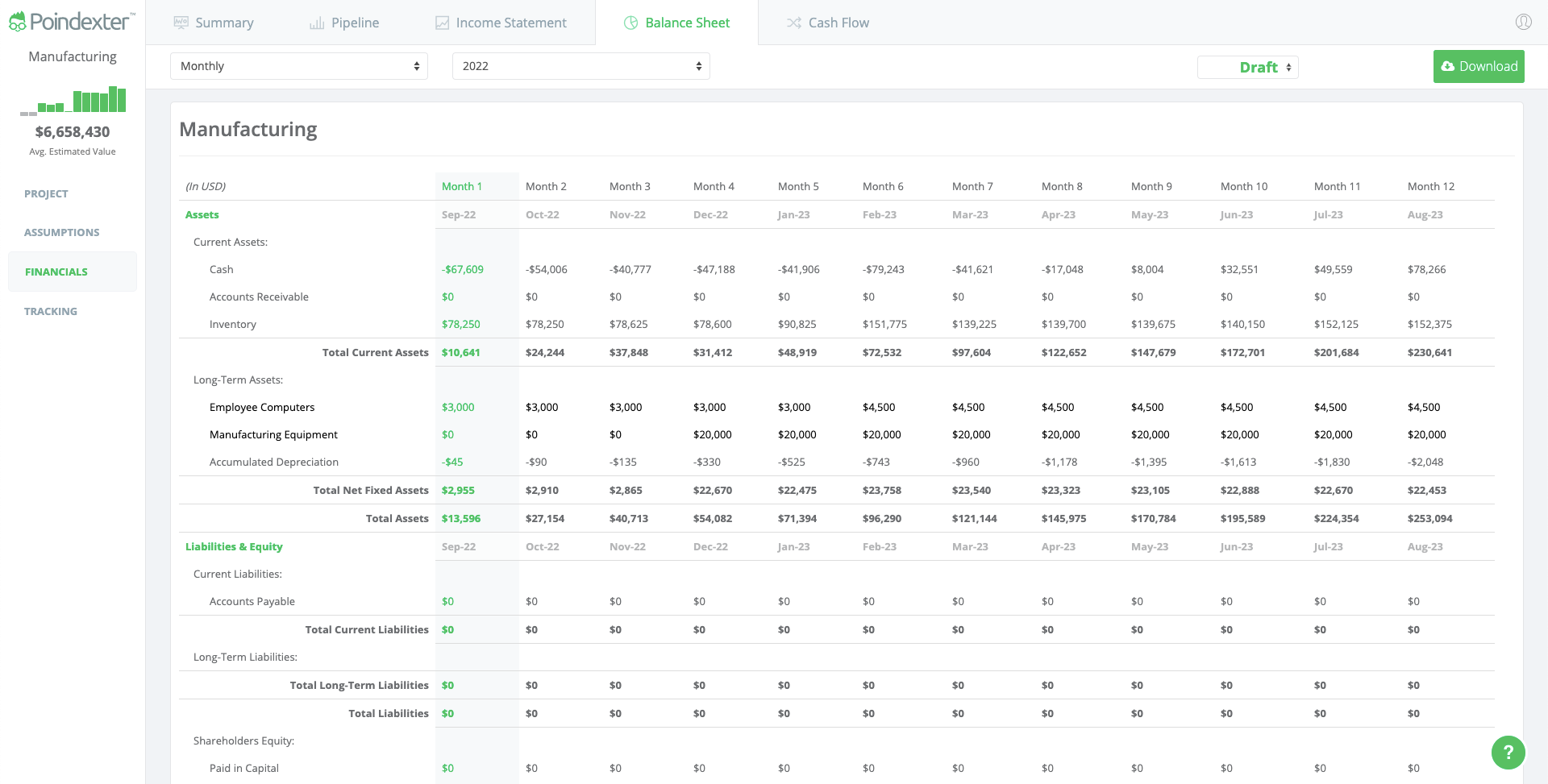Click the Manufacturing project name in sidebar
This screenshot has width=1548, height=784.
tap(73, 56)
